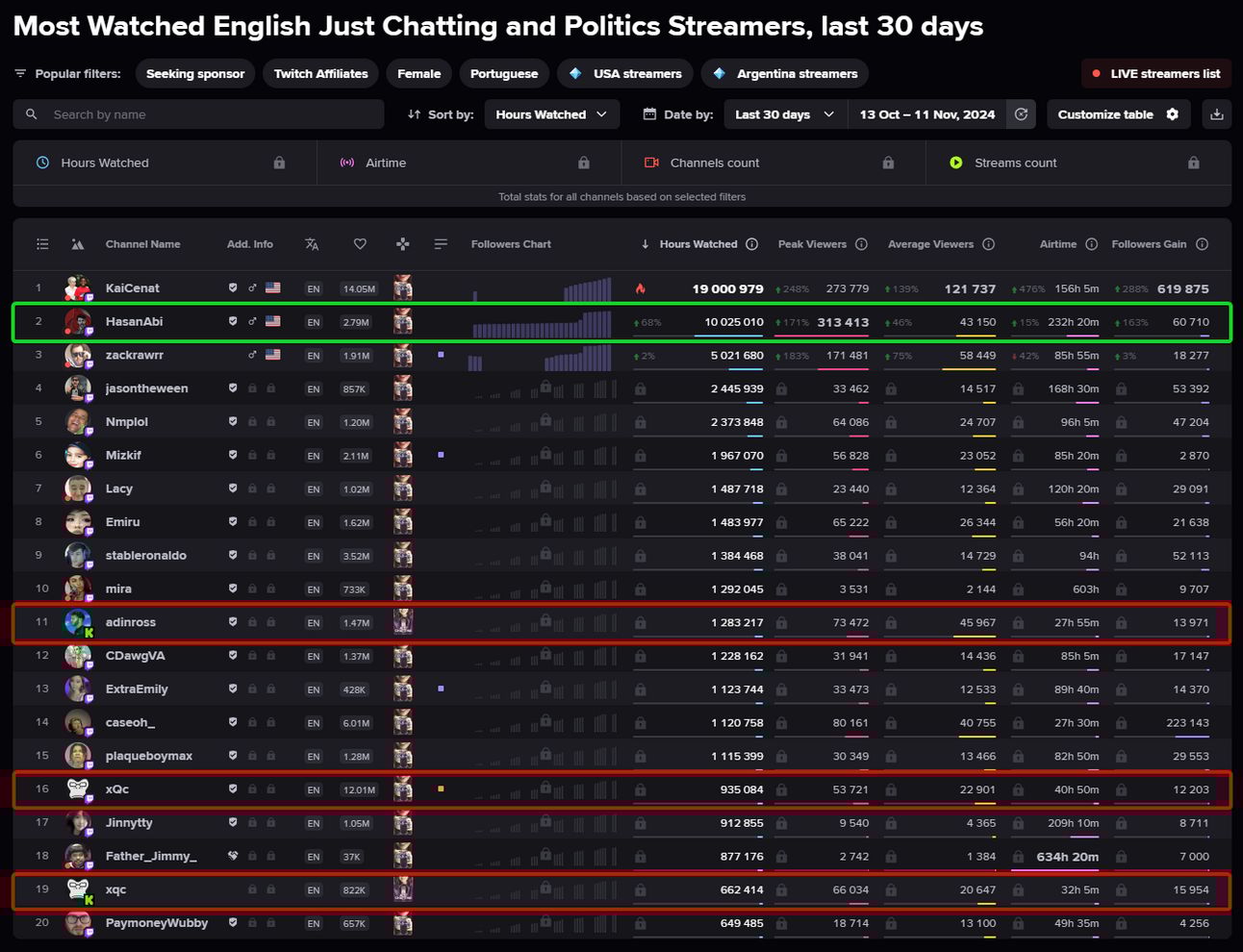The image size is (1243, 952).
Task: Click the heart followers column header icon
Action: [x=360, y=244]
